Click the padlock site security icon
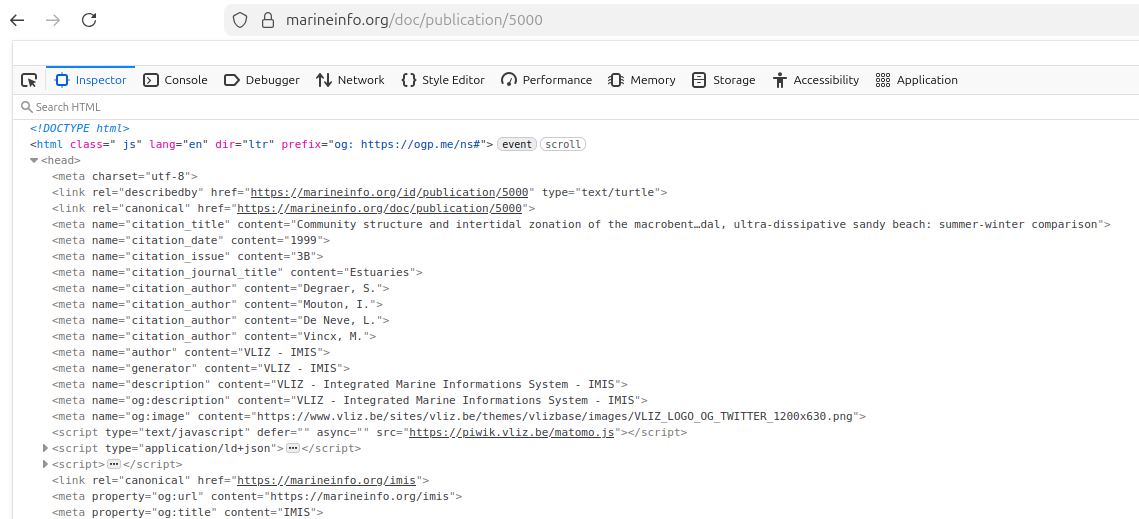The width and height of the screenshot is (1139, 519). click(267, 20)
